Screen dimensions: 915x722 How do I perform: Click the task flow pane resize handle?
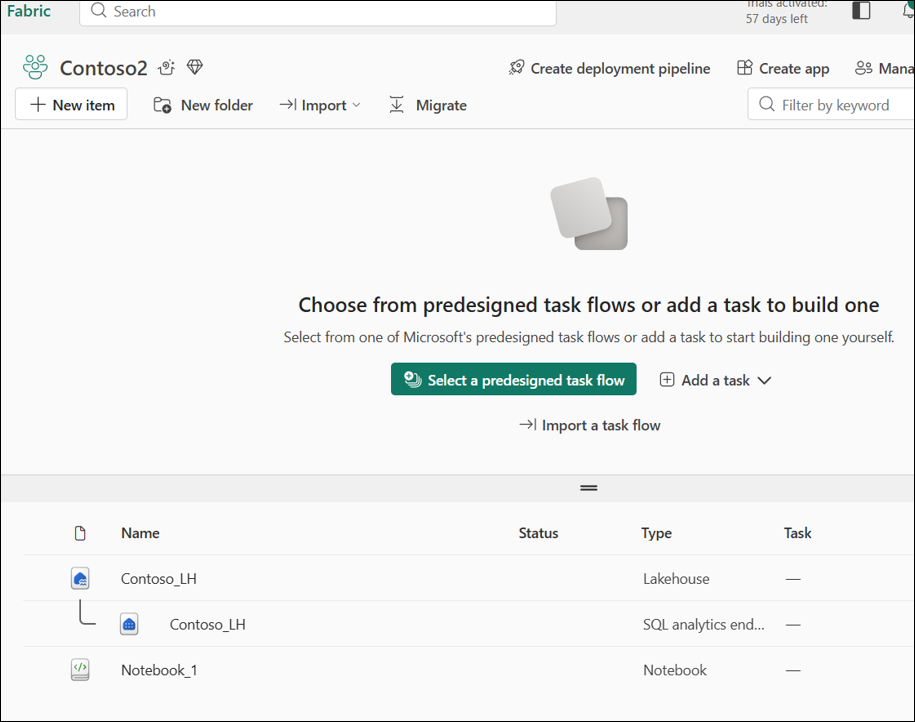(x=588, y=488)
